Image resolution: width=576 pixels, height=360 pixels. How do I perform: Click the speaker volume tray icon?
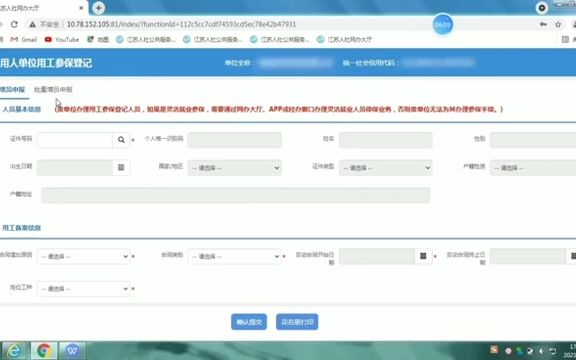541,351
